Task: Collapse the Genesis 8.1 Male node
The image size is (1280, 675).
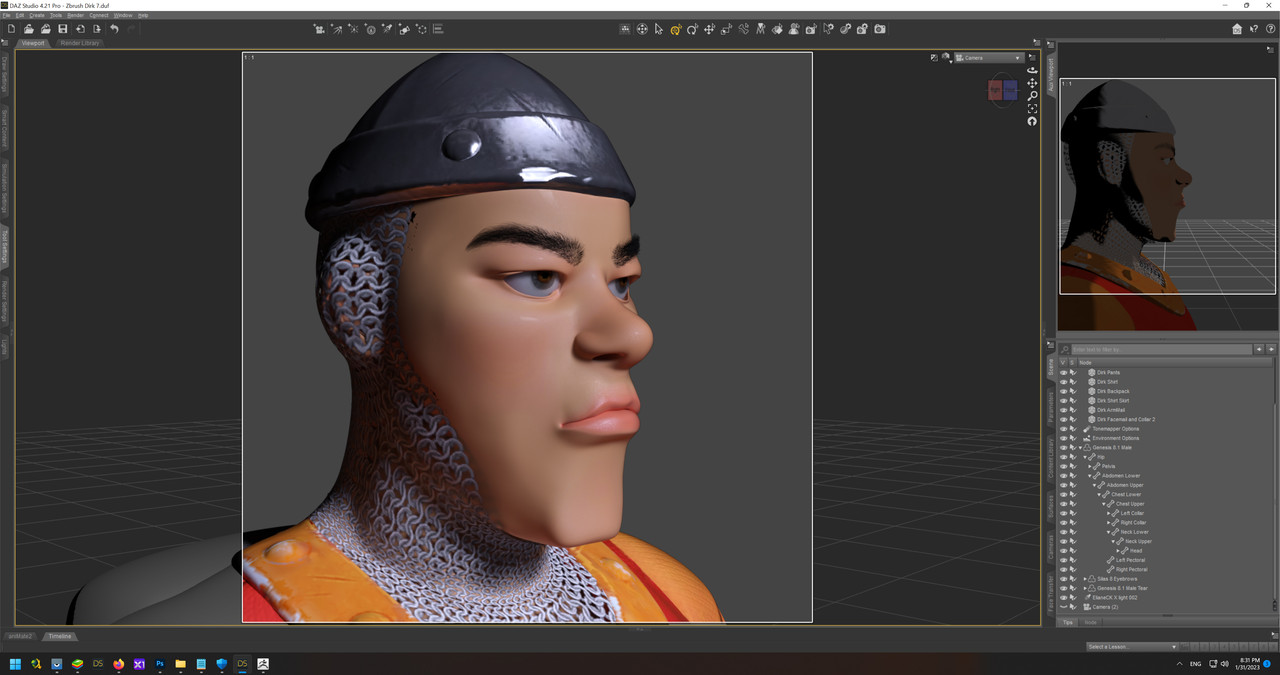Action: pos(1081,448)
